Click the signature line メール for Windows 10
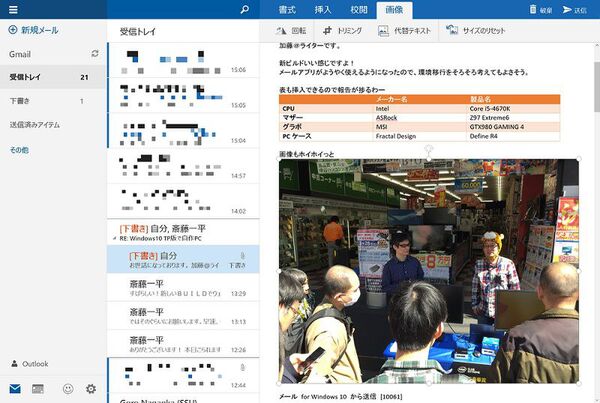 [x=341, y=396]
